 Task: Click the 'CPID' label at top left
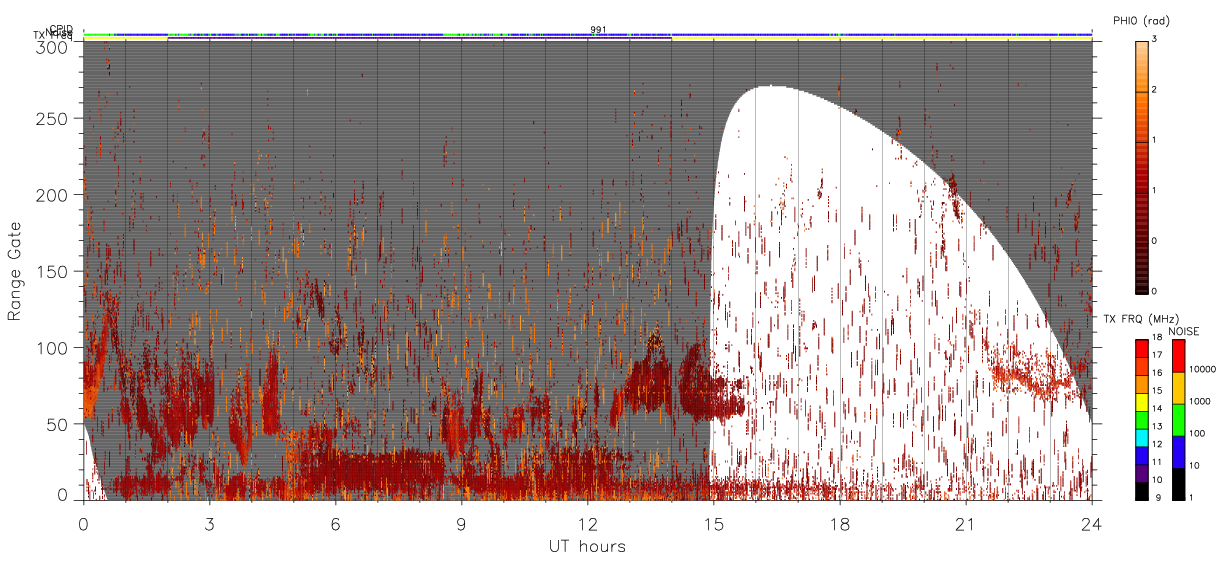(x=61, y=29)
